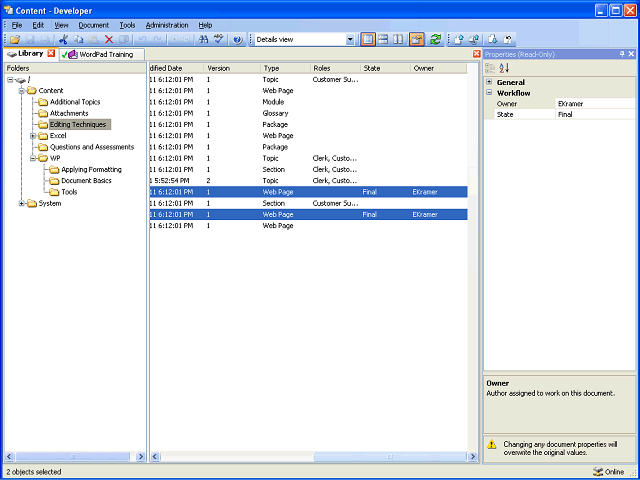The width and height of the screenshot is (640, 480).
Task: Select the Attachments folder
Action: point(69,113)
